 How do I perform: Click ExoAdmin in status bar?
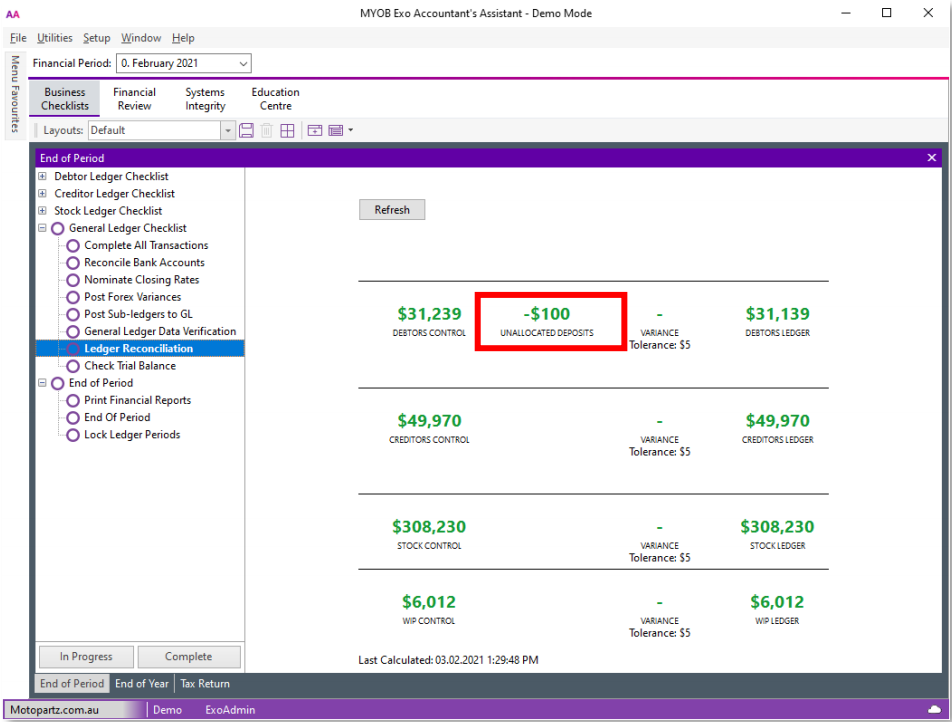click(x=230, y=710)
